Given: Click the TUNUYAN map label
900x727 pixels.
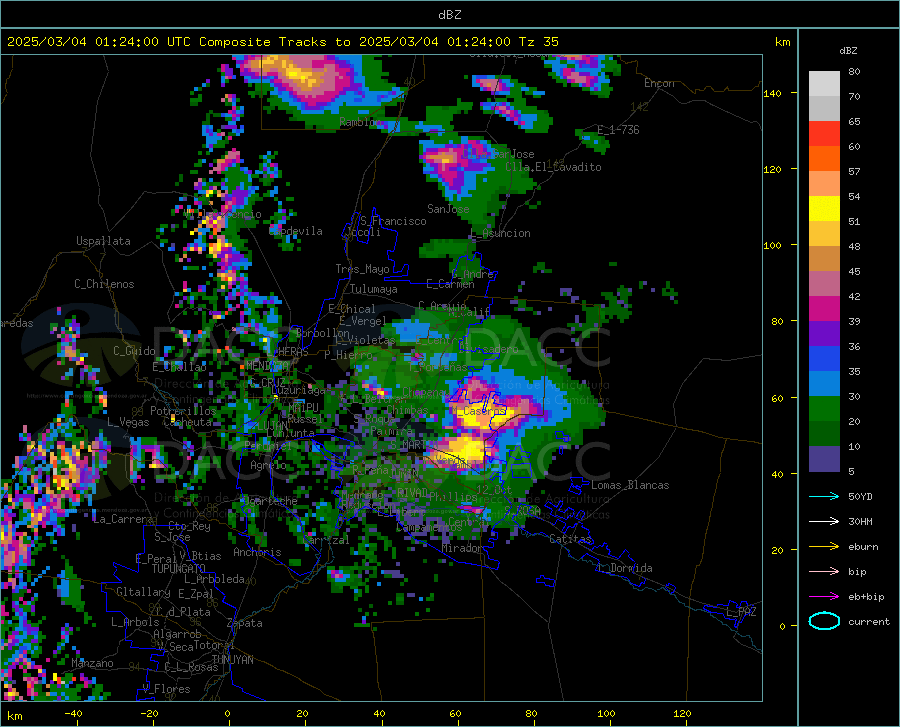Looking at the screenshot, I should pos(232,660).
